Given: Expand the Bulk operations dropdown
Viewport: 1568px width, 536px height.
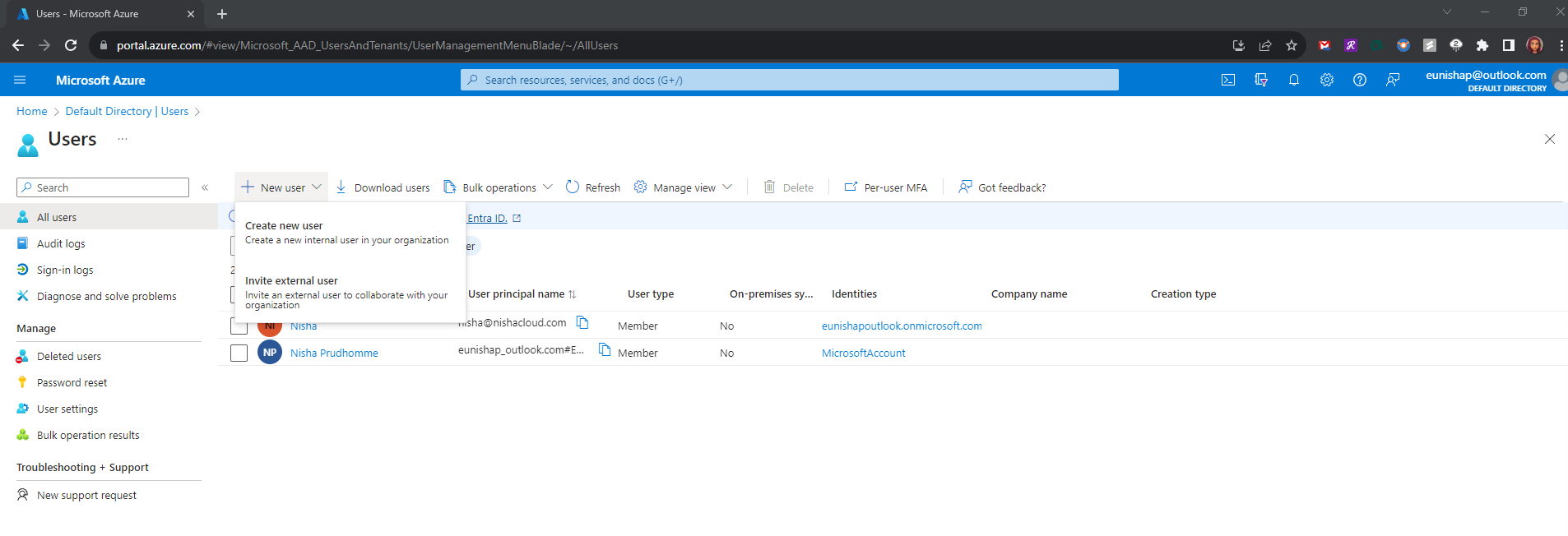Looking at the screenshot, I should (499, 187).
